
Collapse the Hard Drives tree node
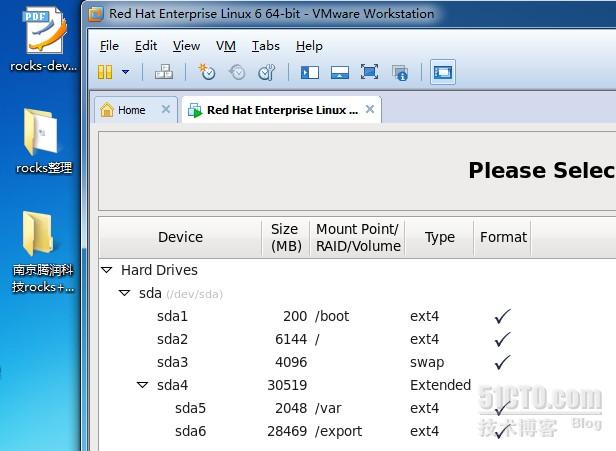point(106,270)
